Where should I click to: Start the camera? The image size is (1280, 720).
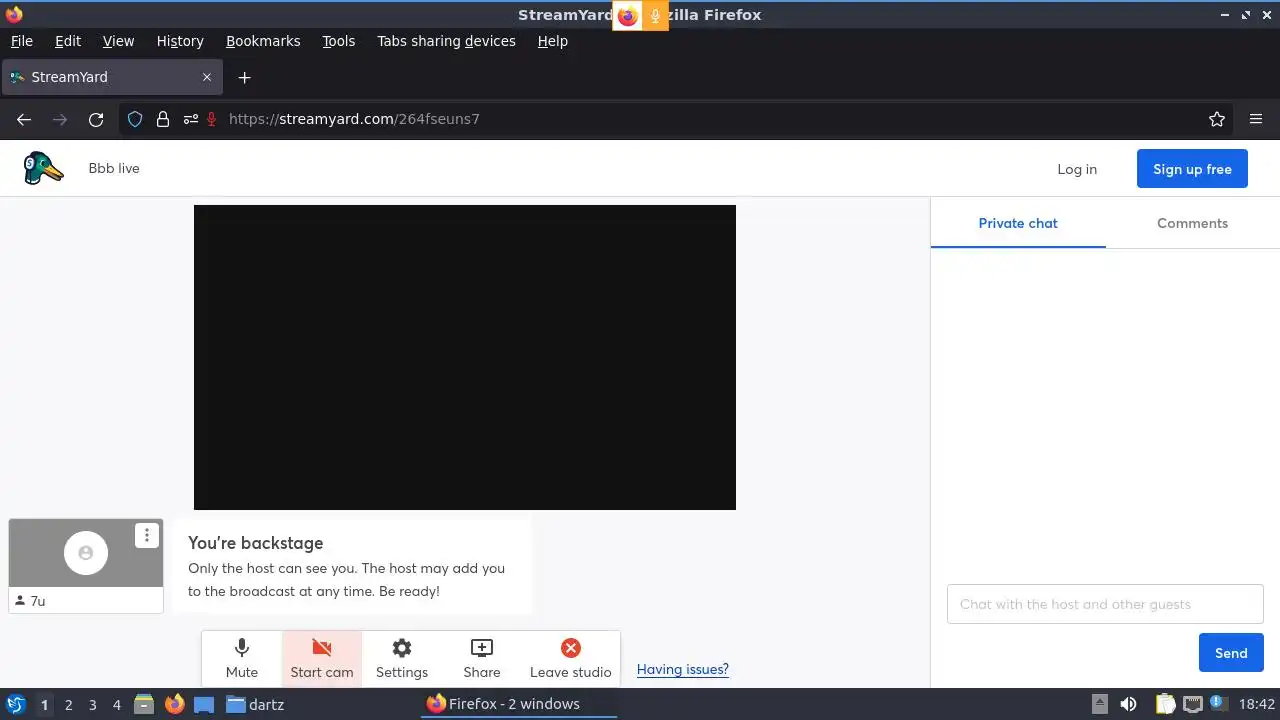click(x=322, y=659)
